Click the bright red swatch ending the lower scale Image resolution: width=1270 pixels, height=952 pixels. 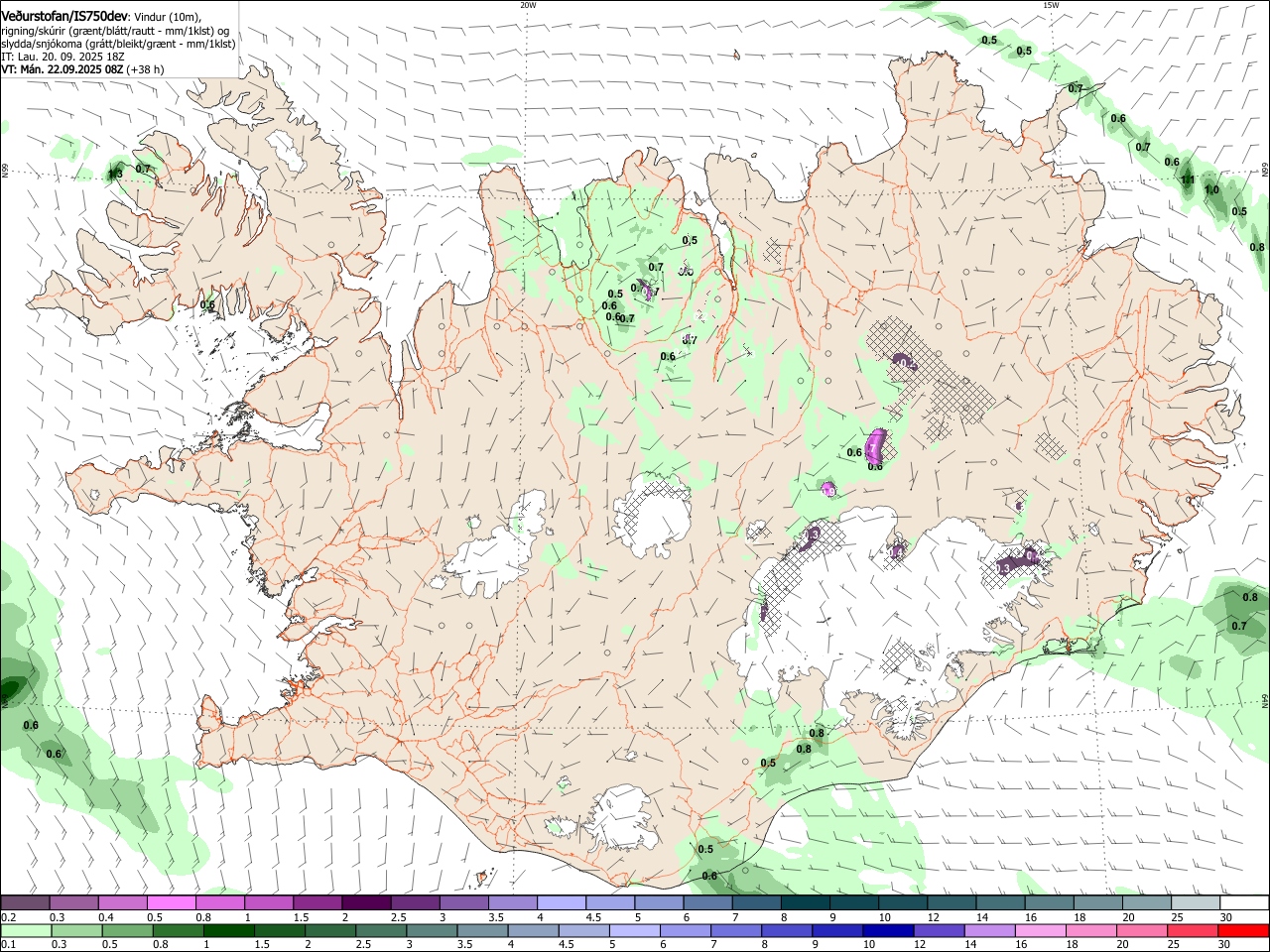point(1244,930)
